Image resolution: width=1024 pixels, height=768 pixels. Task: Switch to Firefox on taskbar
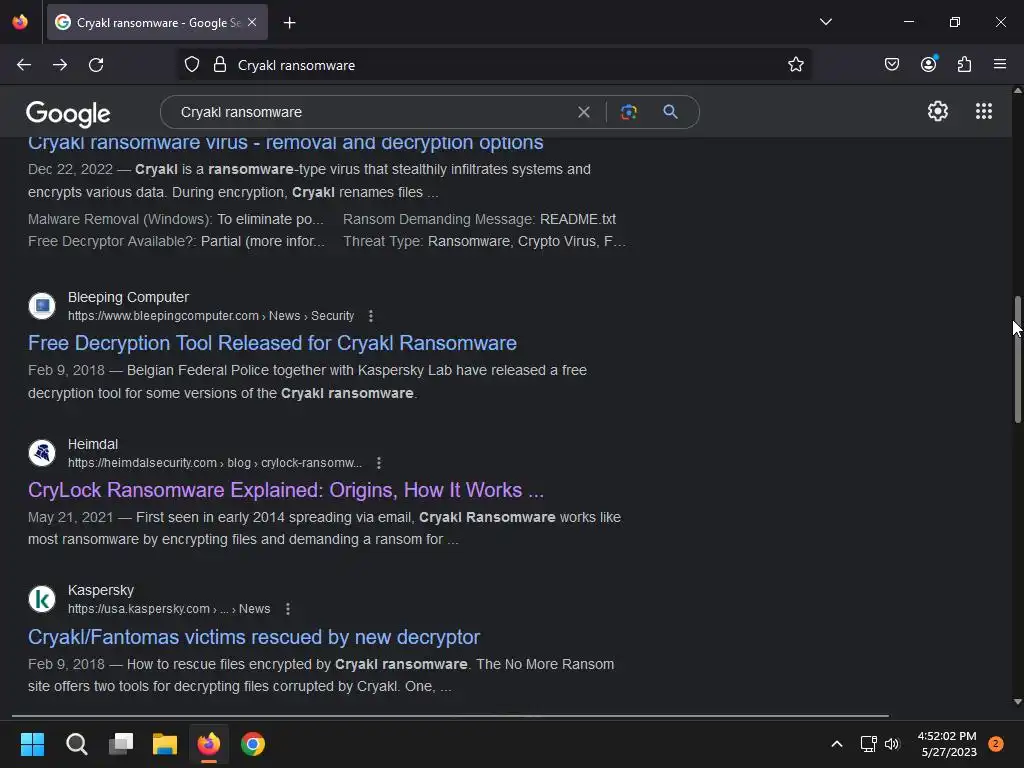pos(209,744)
